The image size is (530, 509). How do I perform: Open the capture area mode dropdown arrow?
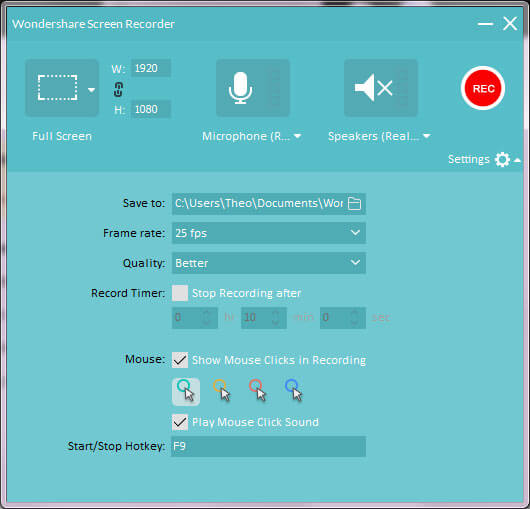[x=91, y=90]
